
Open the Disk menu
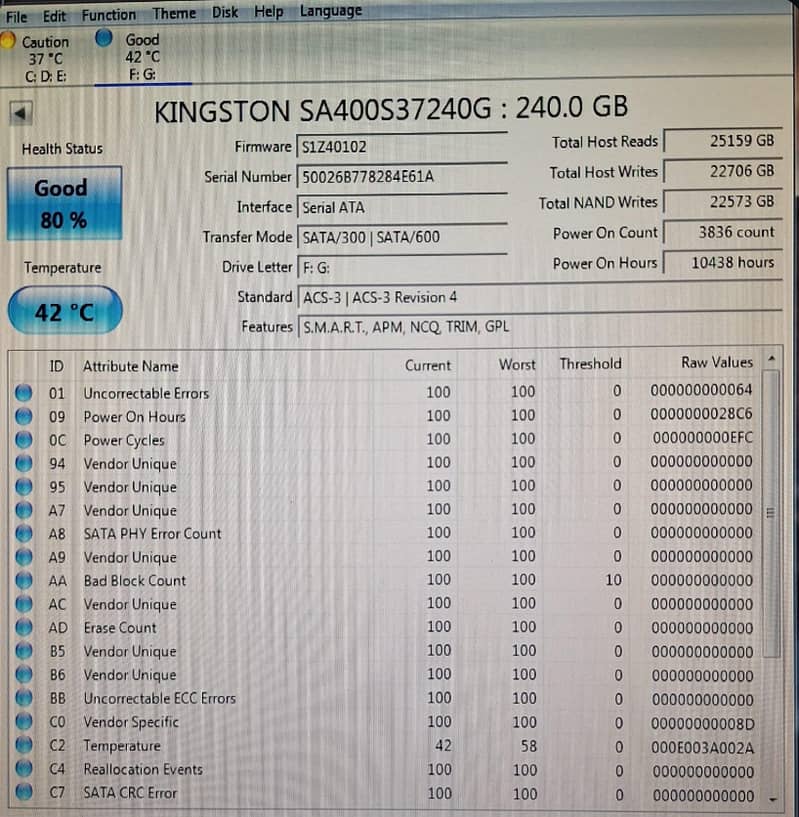(225, 12)
